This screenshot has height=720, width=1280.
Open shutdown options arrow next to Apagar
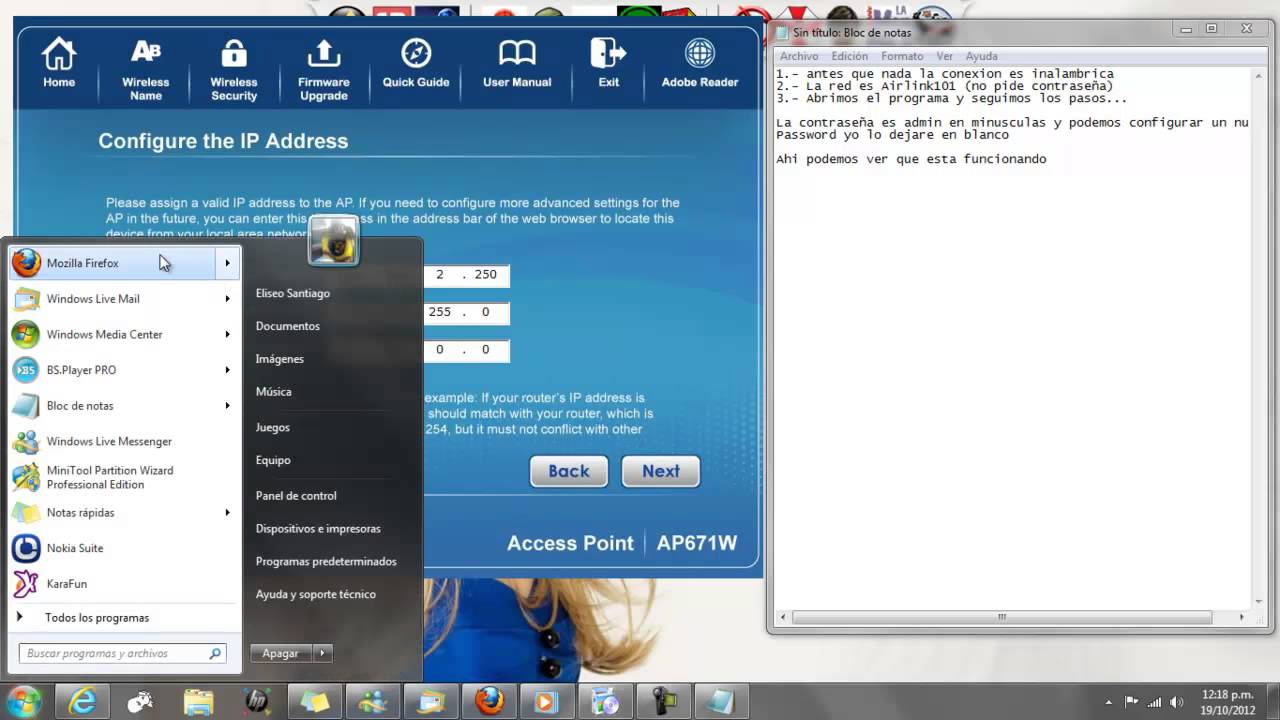tap(322, 653)
